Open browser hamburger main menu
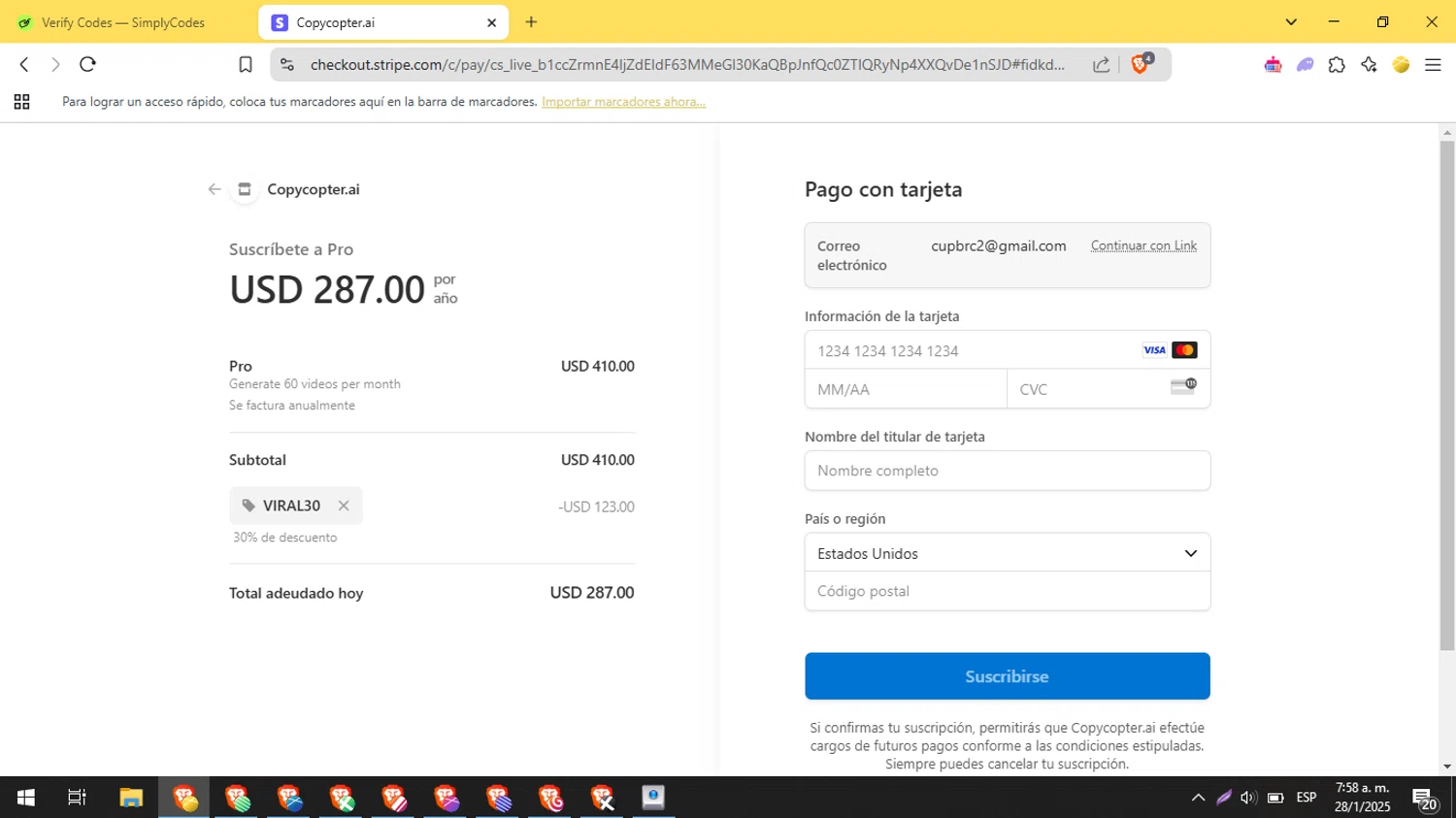 [x=1433, y=65]
